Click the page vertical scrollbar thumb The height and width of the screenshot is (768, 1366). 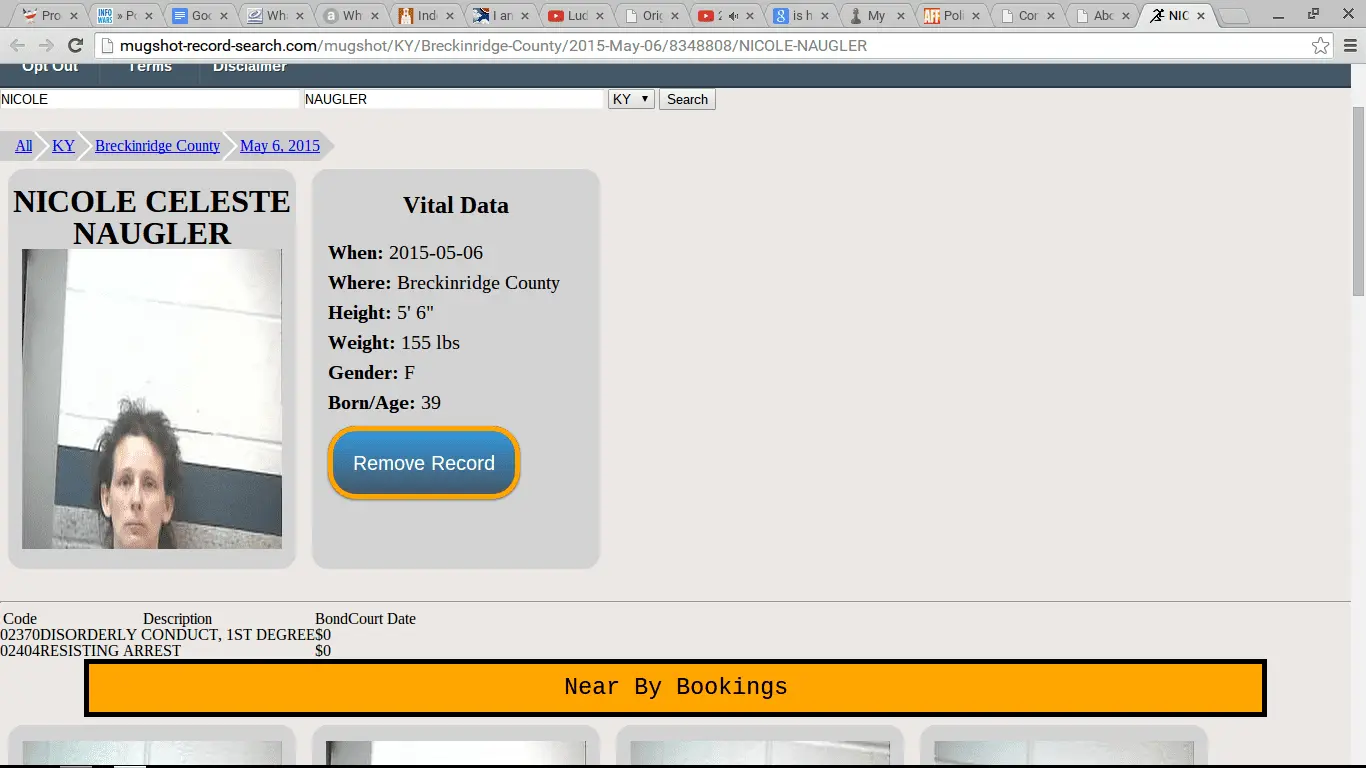[1358, 200]
